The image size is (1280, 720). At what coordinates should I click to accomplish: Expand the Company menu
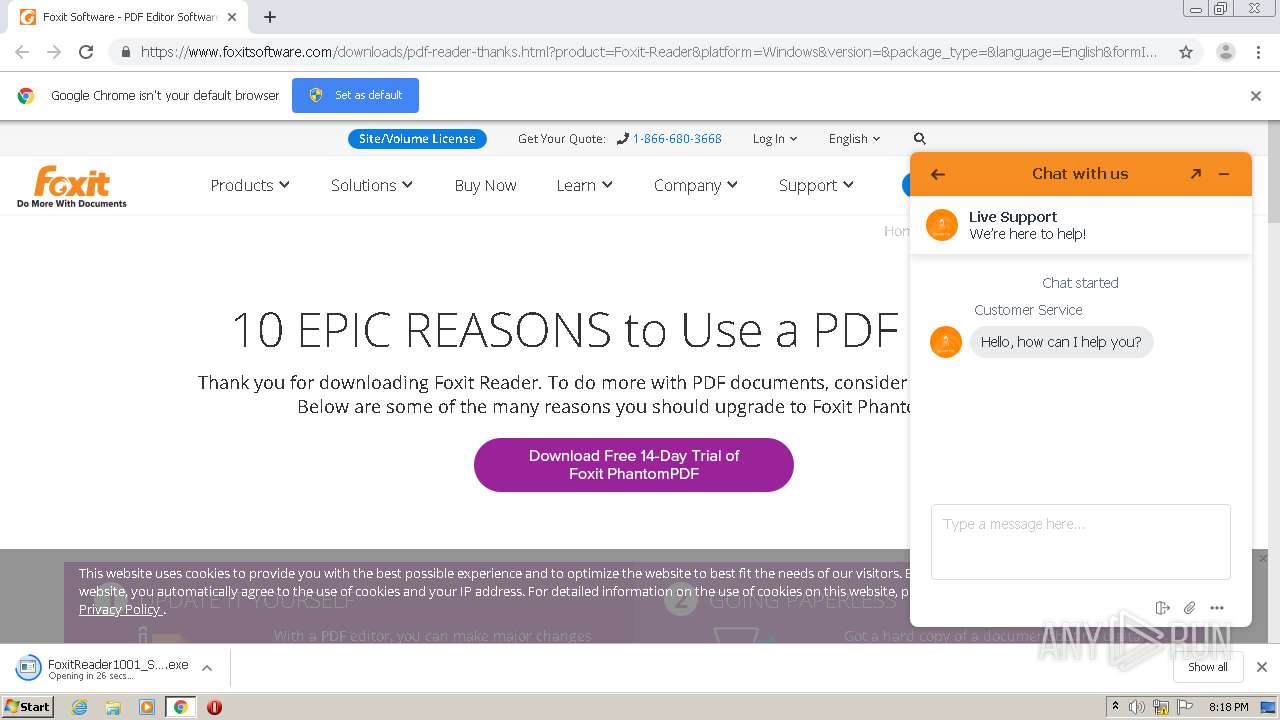coord(696,185)
